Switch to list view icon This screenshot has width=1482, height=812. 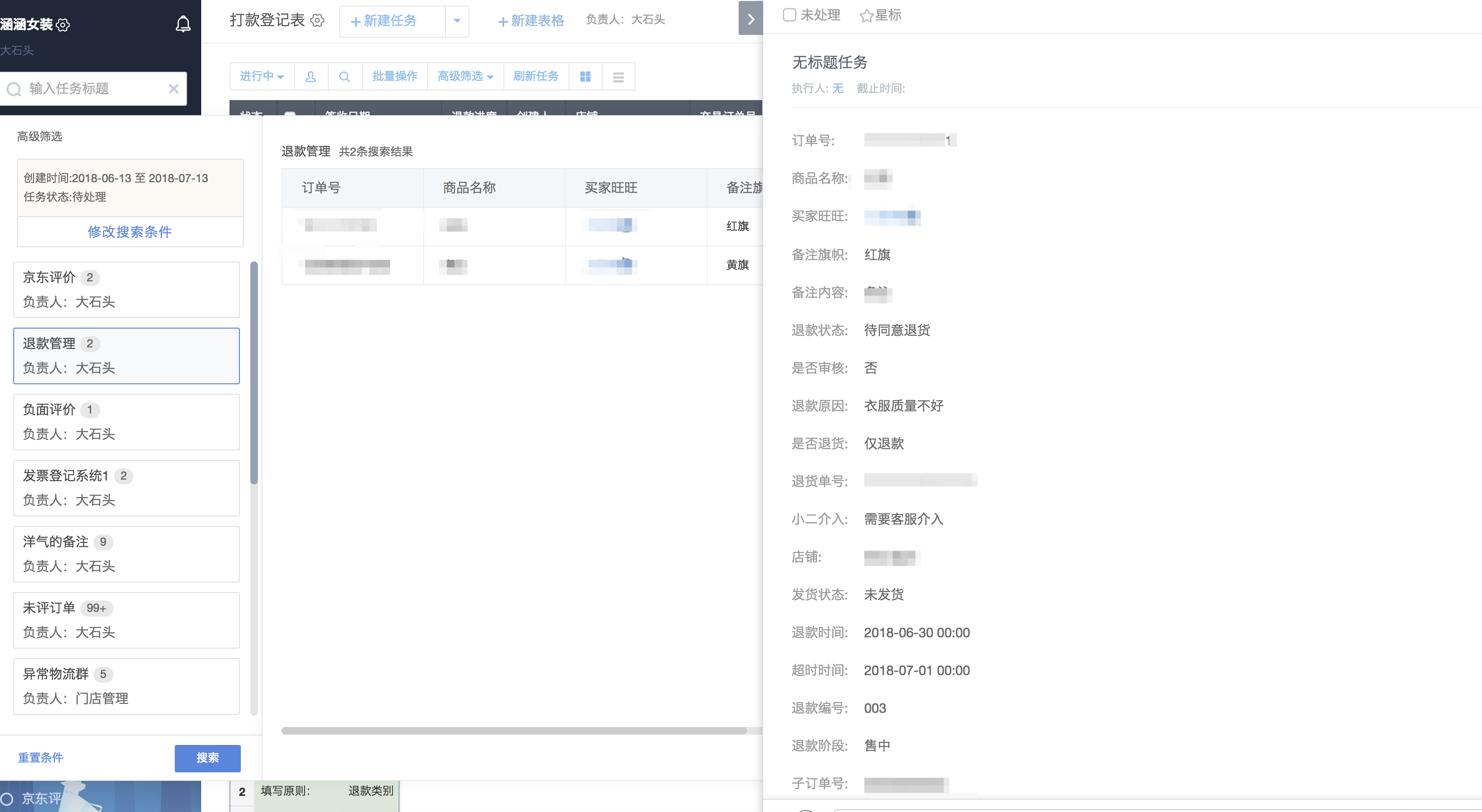click(x=619, y=76)
